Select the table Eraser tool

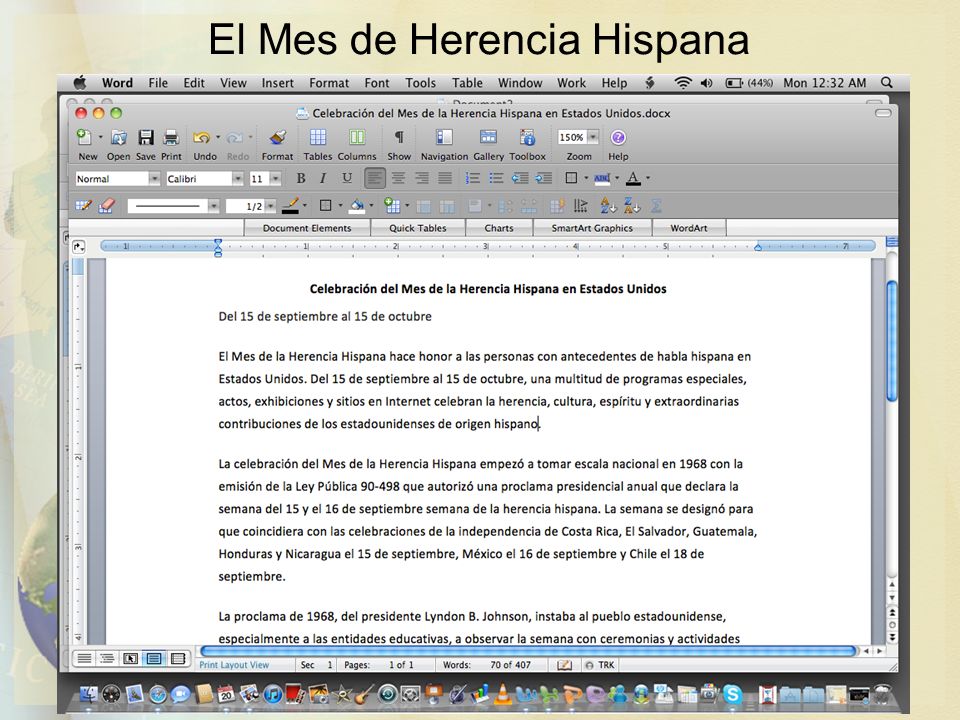click(x=107, y=206)
